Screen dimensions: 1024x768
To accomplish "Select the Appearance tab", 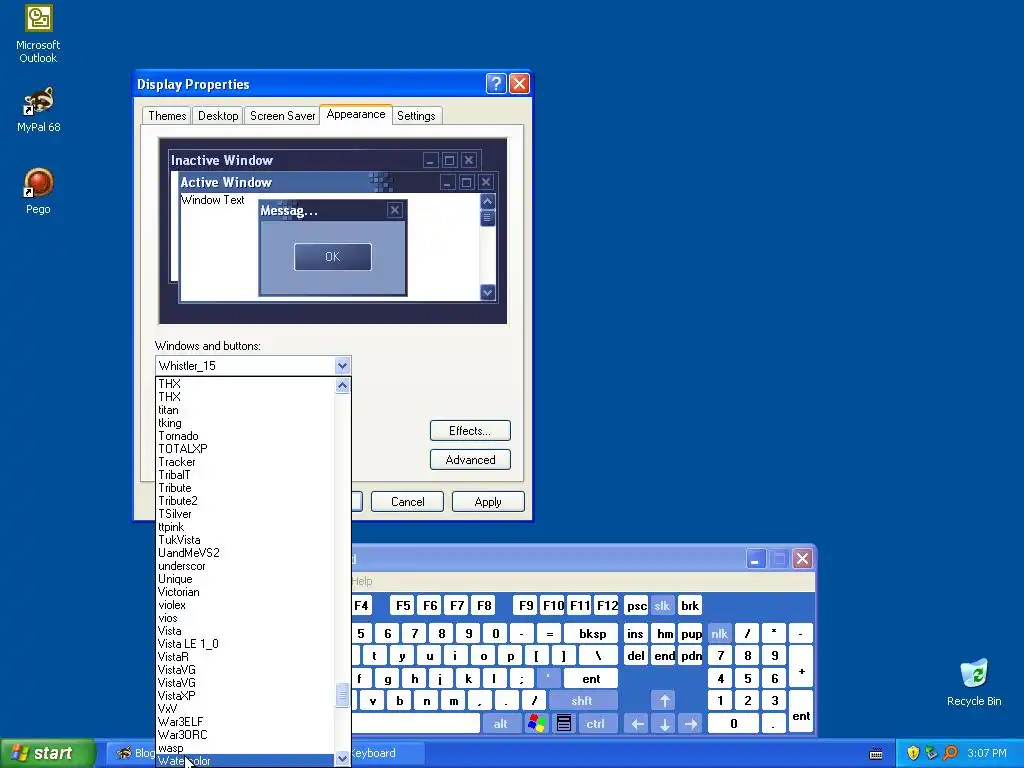I will coord(356,114).
